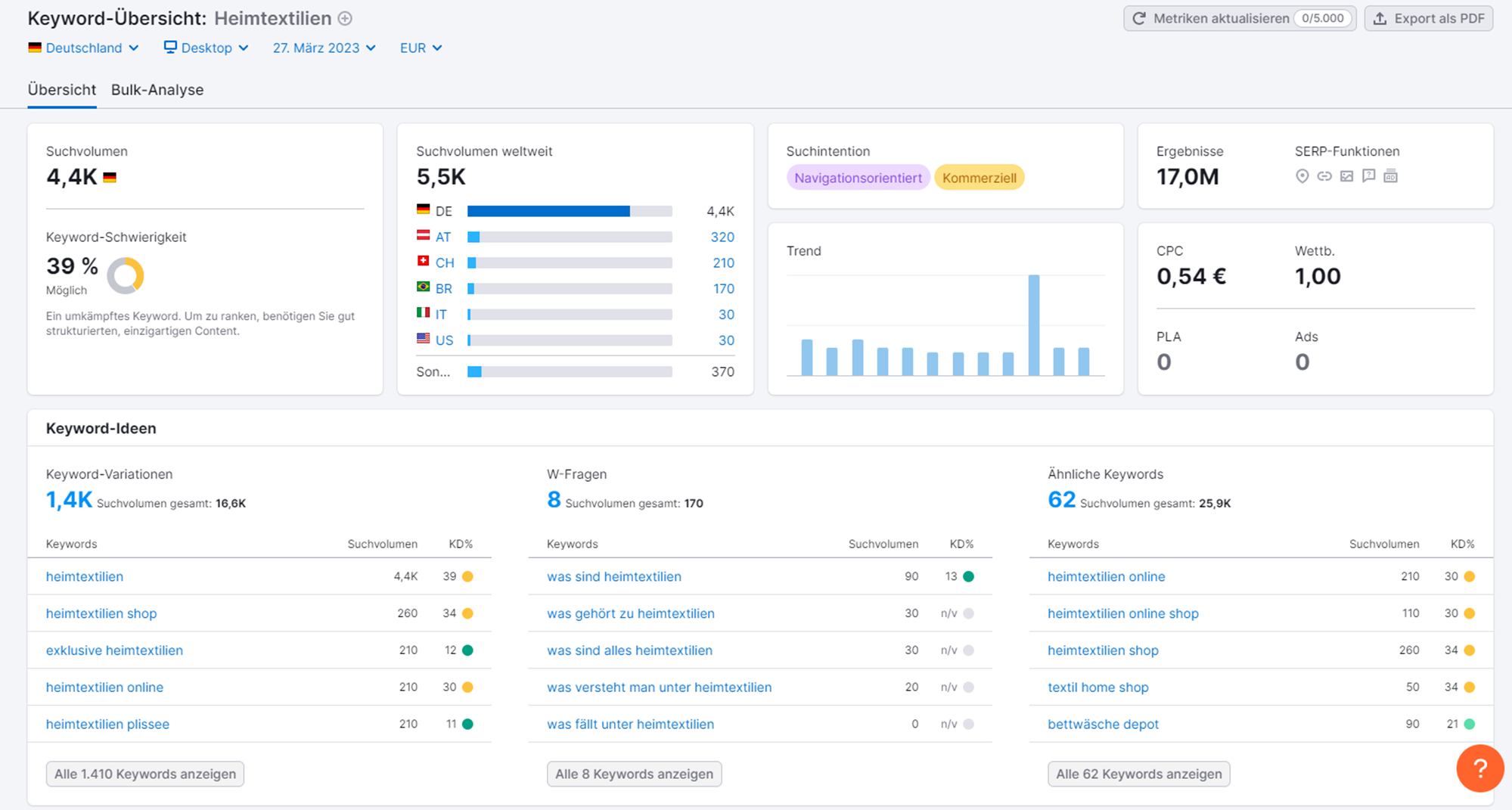
Task: Click the 320 volume value for AT
Action: coord(722,237)
